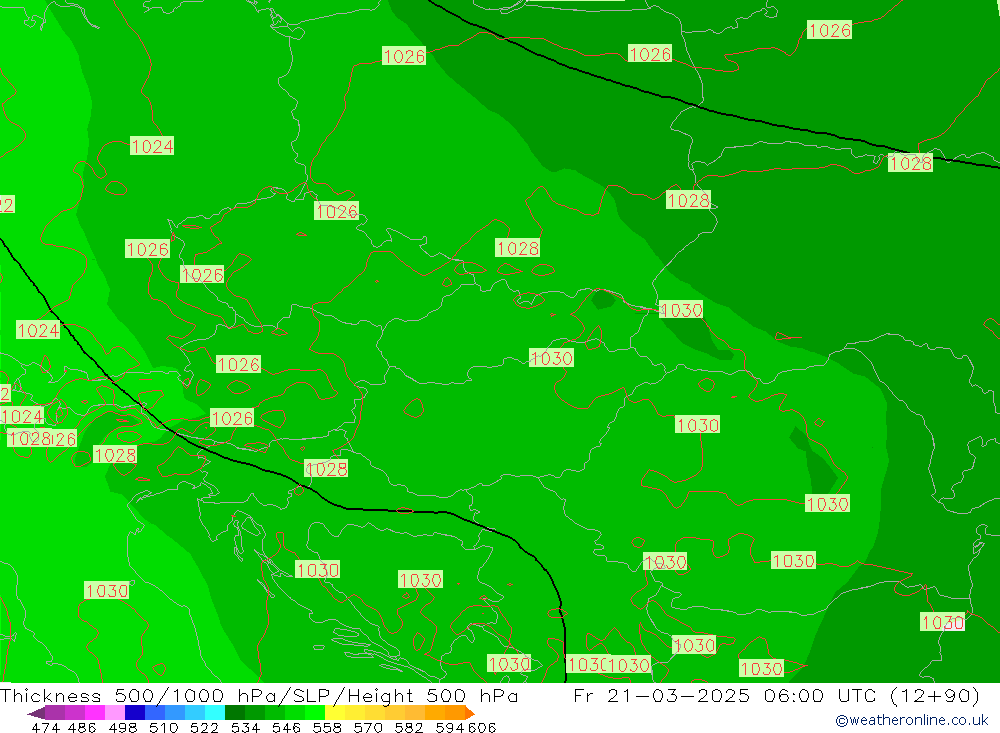Viewport: 1000px width, 733px height.
Task: Click the 582 legend value
Action: 408,727
